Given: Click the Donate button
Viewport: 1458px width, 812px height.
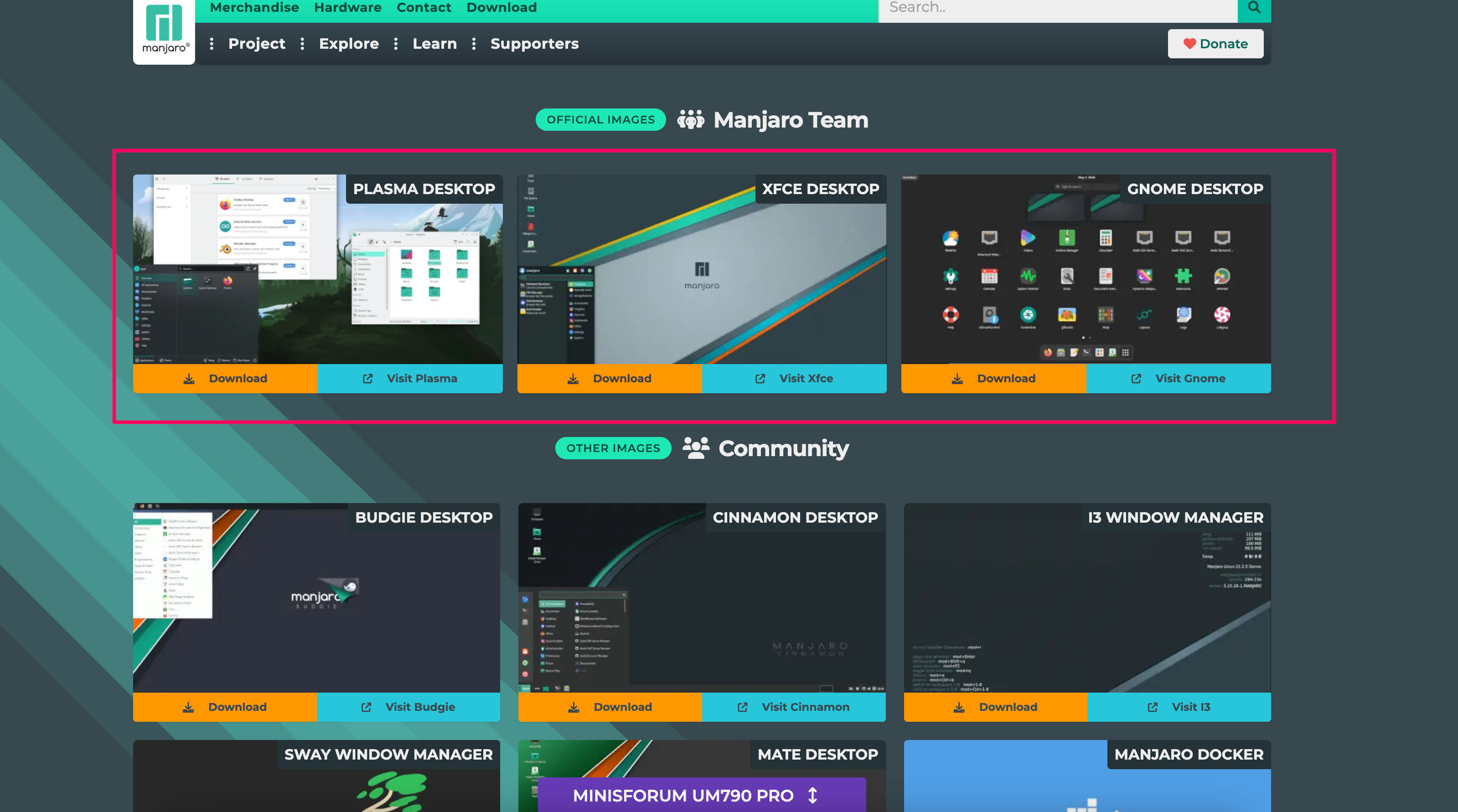Looking at the screenshot, I should point(1216,44).
